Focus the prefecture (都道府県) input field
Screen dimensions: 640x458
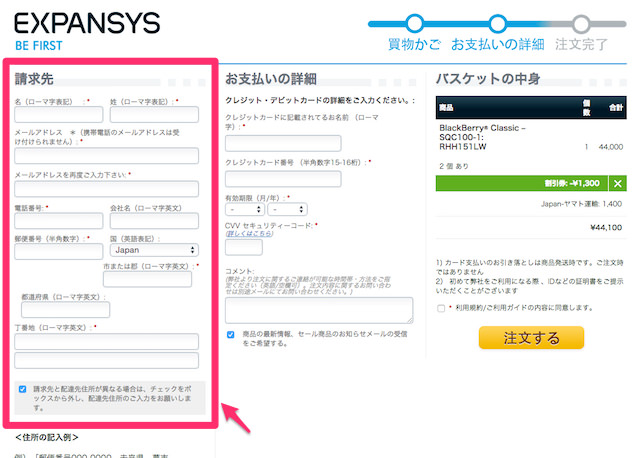(66, 310)
